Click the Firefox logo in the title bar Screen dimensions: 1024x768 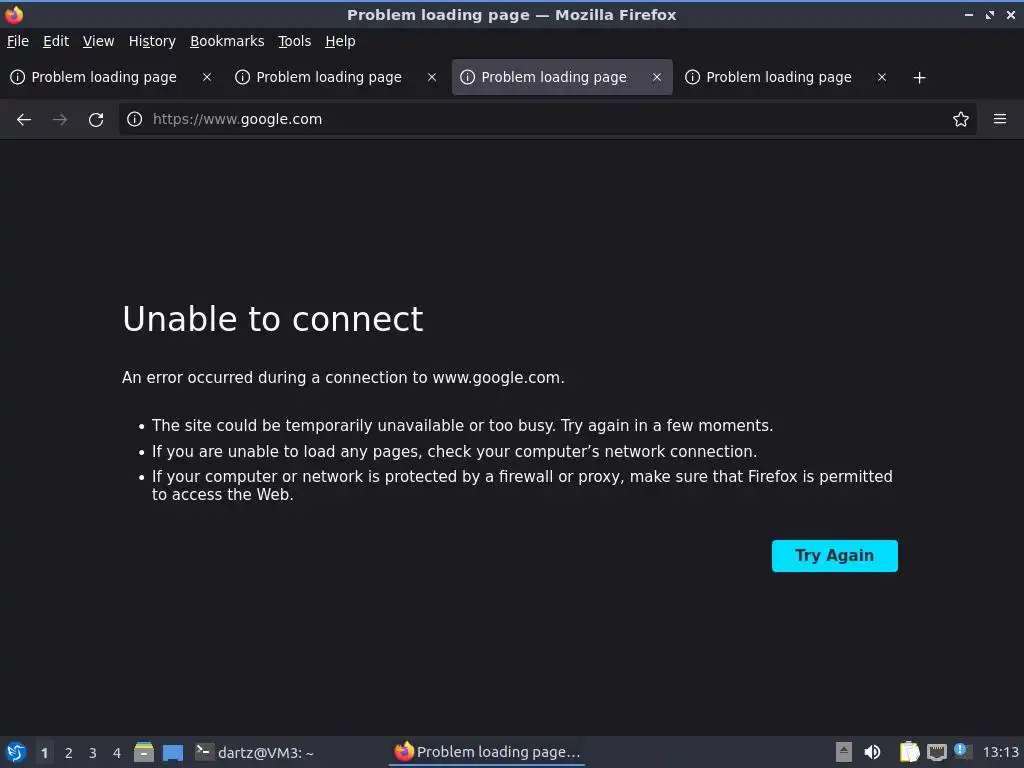(14, 14)
